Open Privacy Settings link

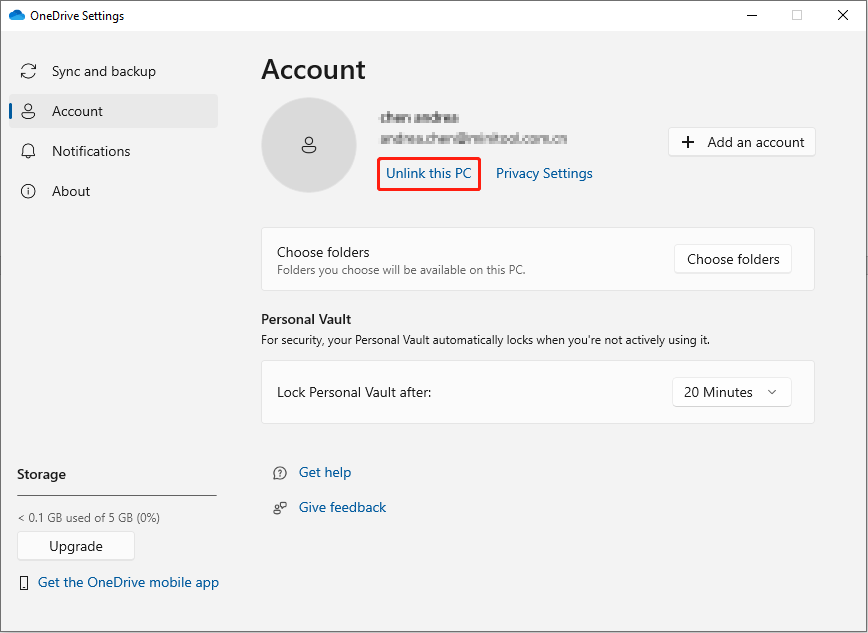coord(544,174)
